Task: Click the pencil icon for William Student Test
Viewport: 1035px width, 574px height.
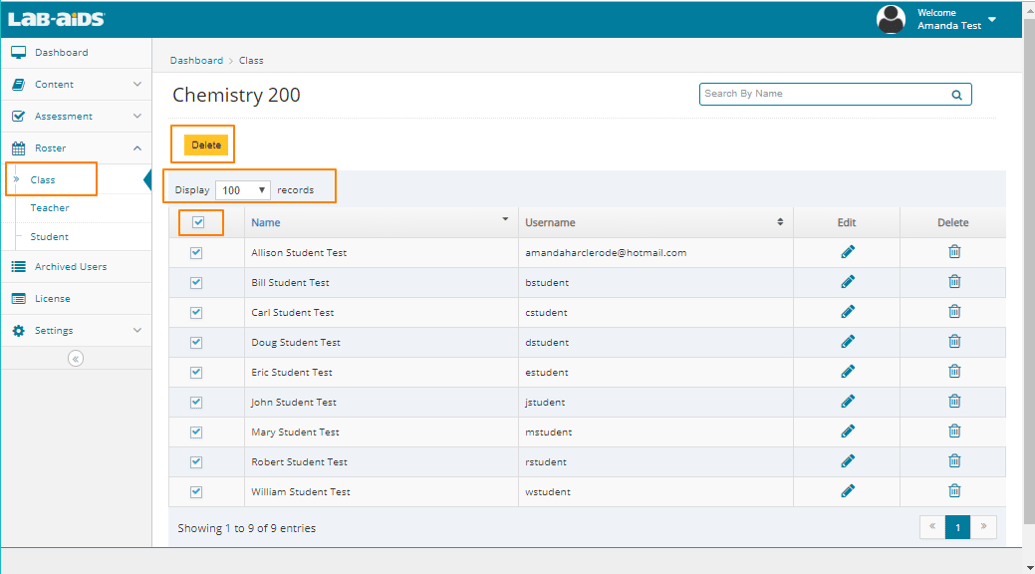Action: (x=848, y=491)
